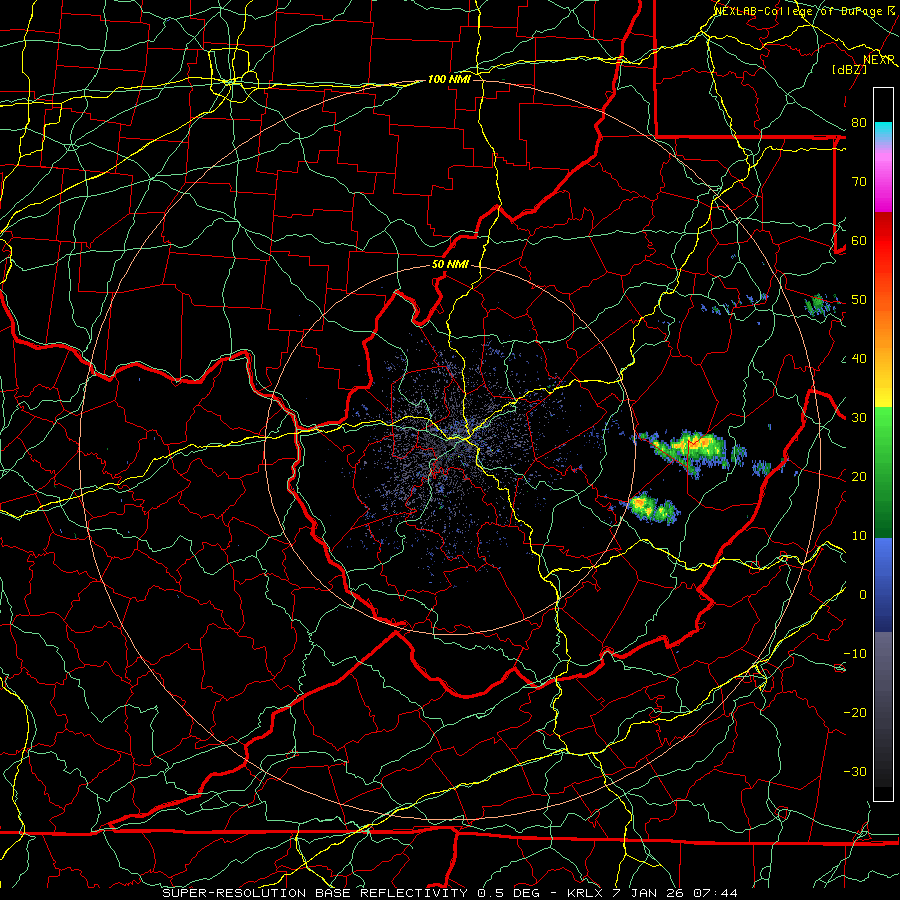Click the 20 value on the dBZ scale
Image resolution: width=900 pixels, height=900 pixels.
859,477
